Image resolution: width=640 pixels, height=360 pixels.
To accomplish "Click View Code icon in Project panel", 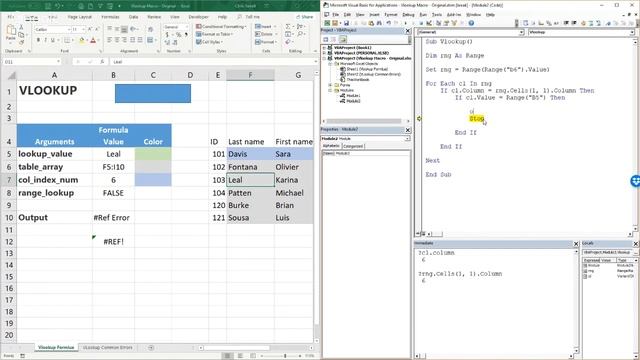I will coord(326,39).
